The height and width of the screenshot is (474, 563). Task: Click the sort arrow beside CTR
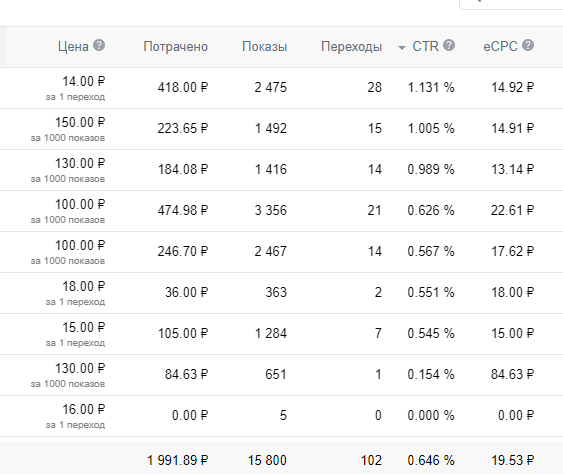pos(402,47)
